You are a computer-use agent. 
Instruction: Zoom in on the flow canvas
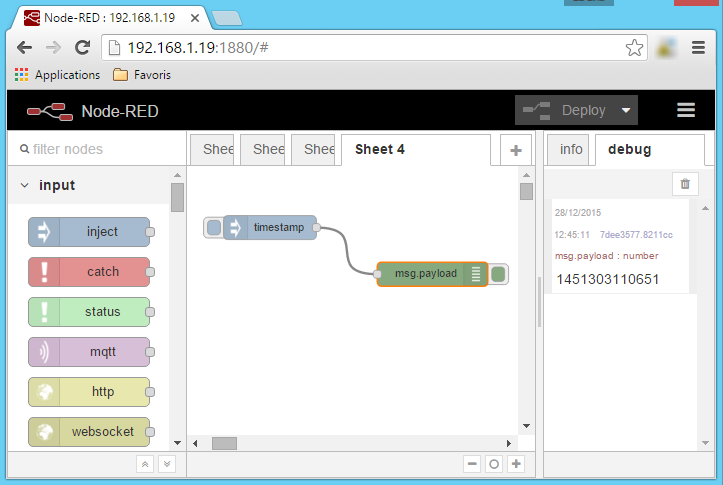tap(516, 464)
